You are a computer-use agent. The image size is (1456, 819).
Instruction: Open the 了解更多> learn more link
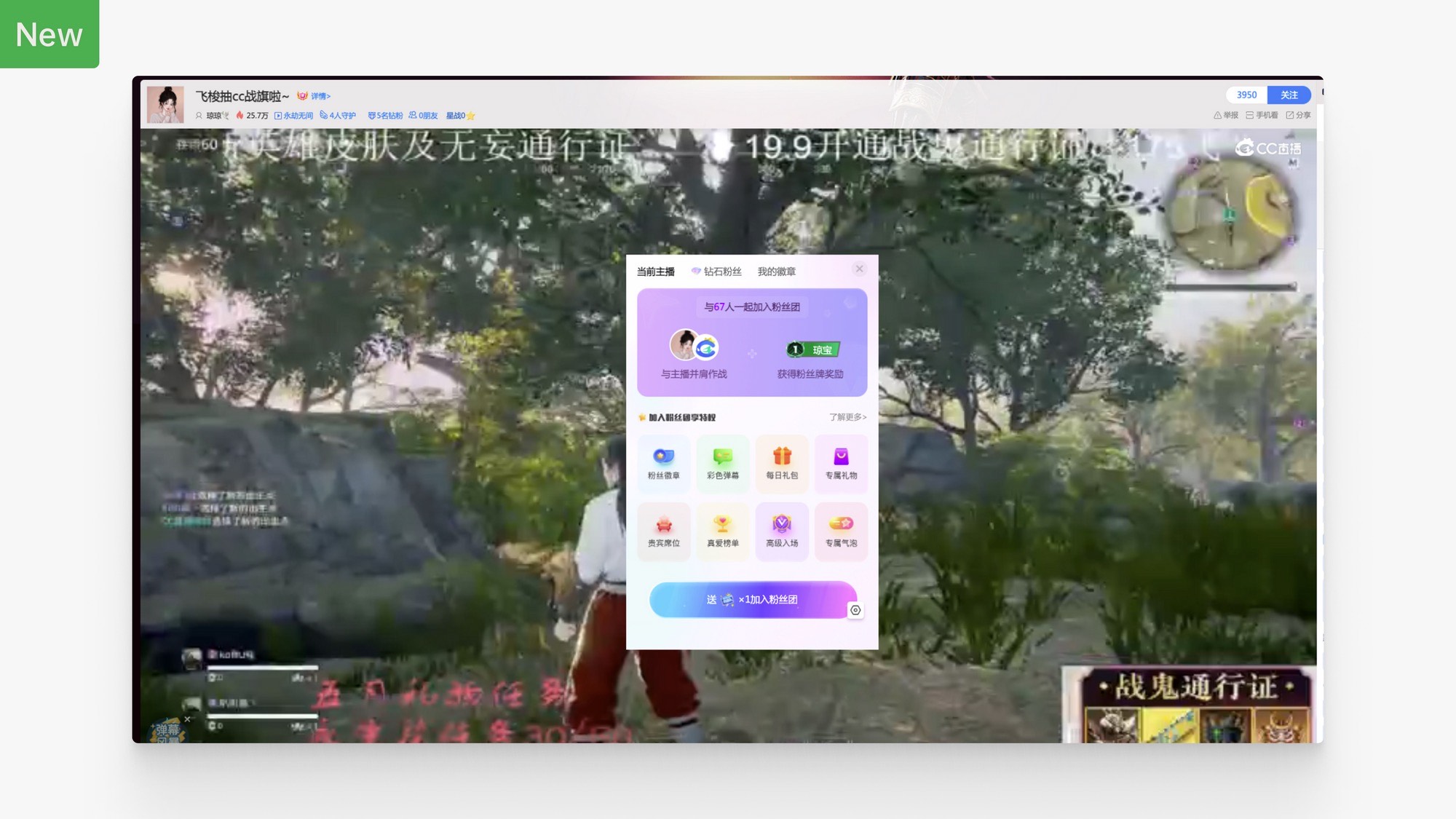pos(848,417)
